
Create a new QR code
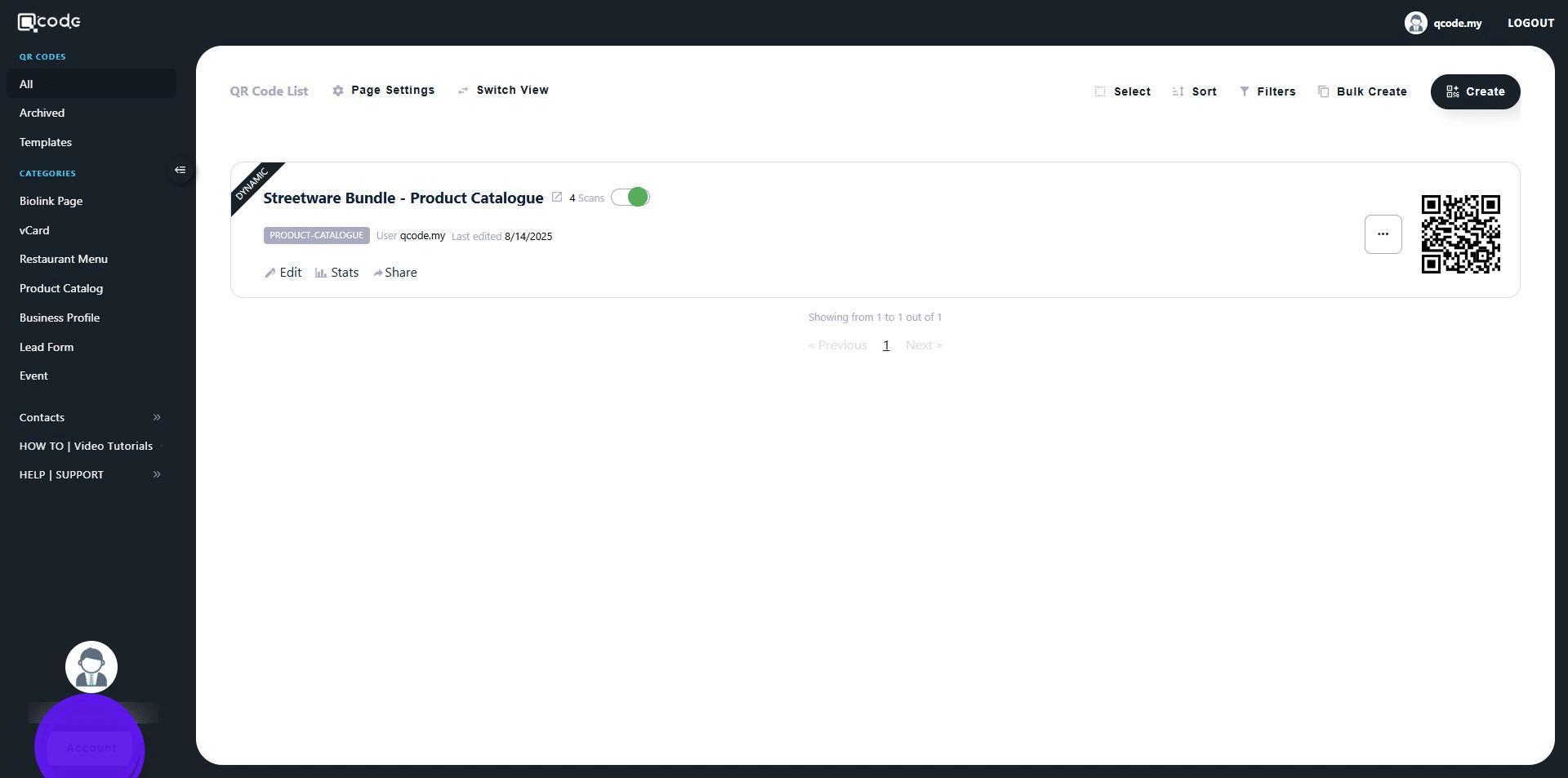point(1475,92)
